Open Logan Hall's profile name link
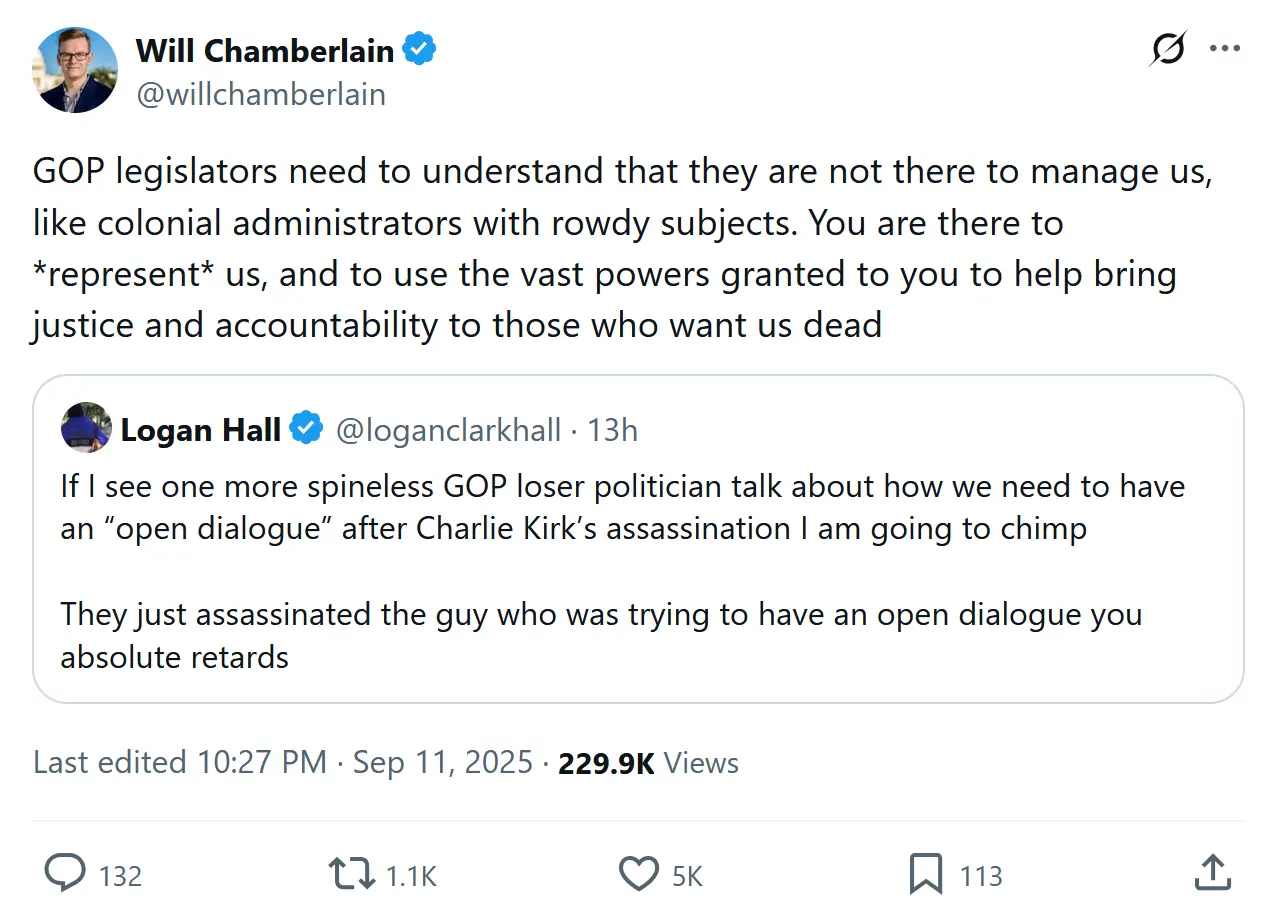The image size is (1273, 916). click(x=200, y=430)
